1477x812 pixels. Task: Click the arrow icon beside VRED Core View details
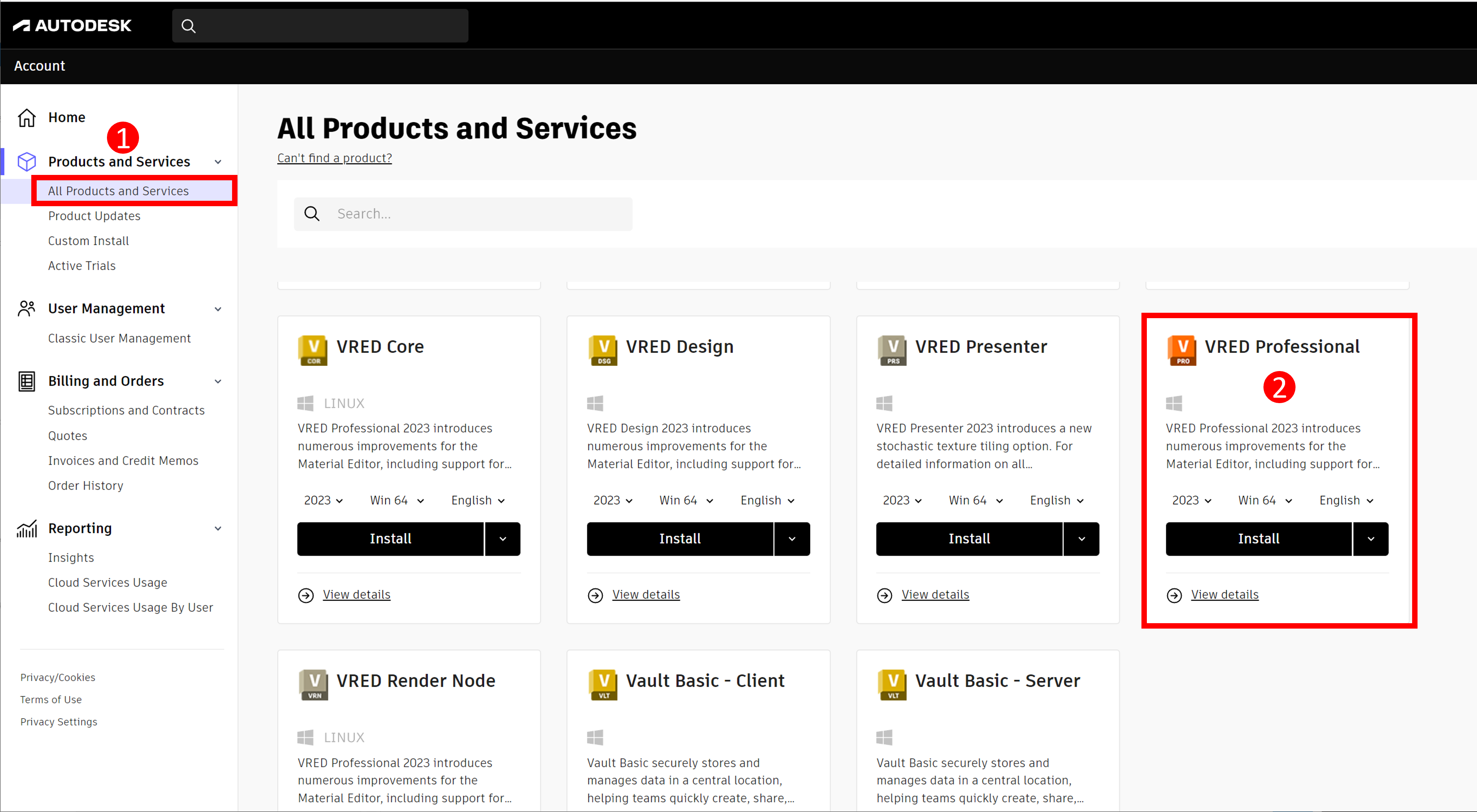[306, 595]
